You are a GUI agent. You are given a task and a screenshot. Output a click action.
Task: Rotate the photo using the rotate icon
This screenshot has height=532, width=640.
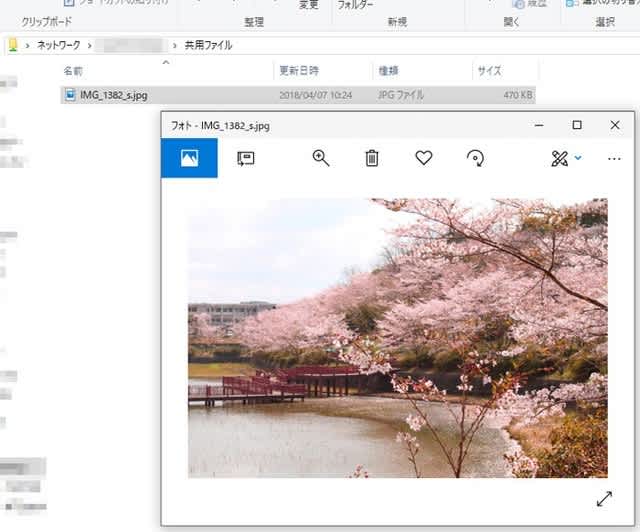[x=476, y=158]
